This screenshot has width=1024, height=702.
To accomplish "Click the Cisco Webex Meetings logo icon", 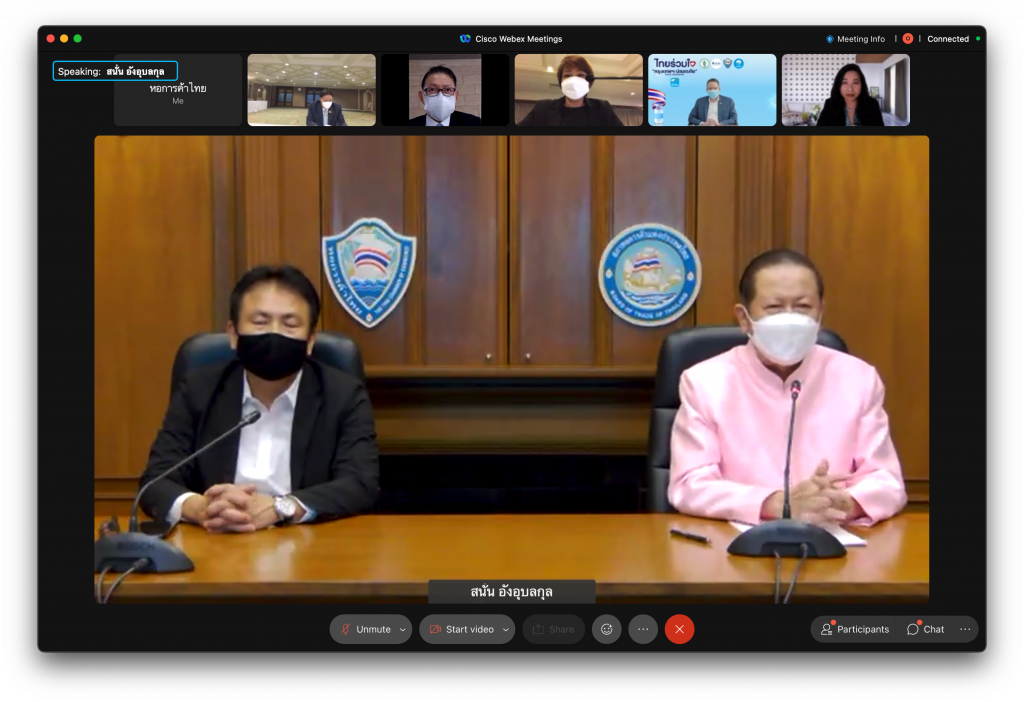I will coord(465,39).
